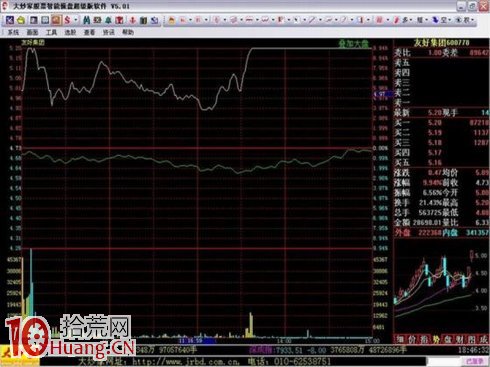Click the blue K-line toolbar icon
The image size is (490, 367).
pyautogui.click(x=10, y=20)
